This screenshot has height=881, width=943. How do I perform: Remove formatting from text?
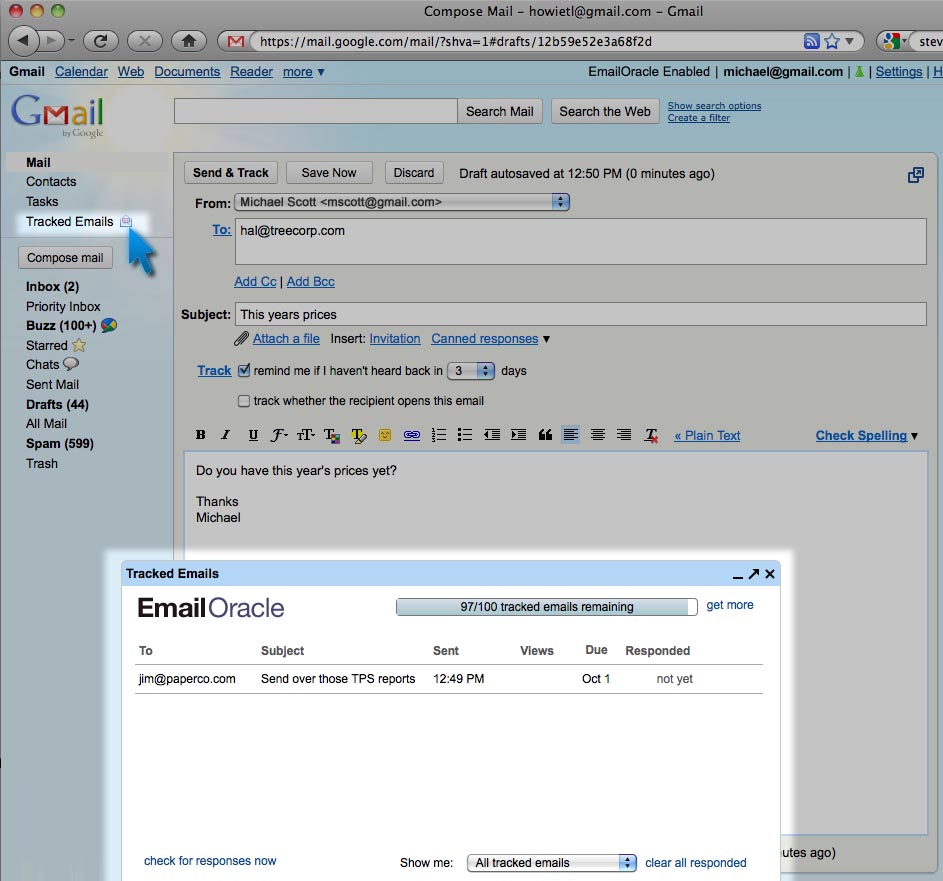(x=651, y=435)
